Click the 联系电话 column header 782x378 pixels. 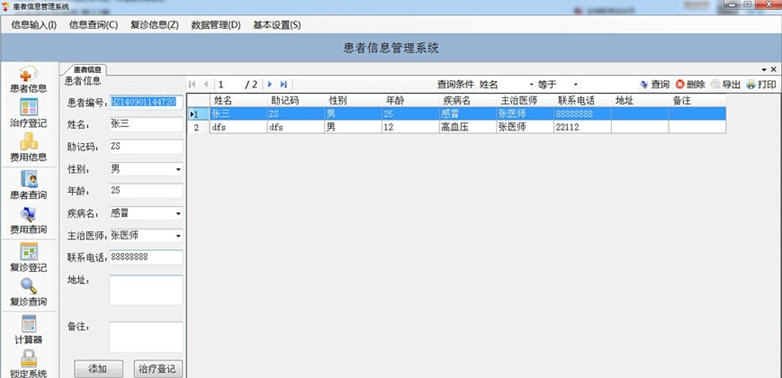[x=582, y=100]
